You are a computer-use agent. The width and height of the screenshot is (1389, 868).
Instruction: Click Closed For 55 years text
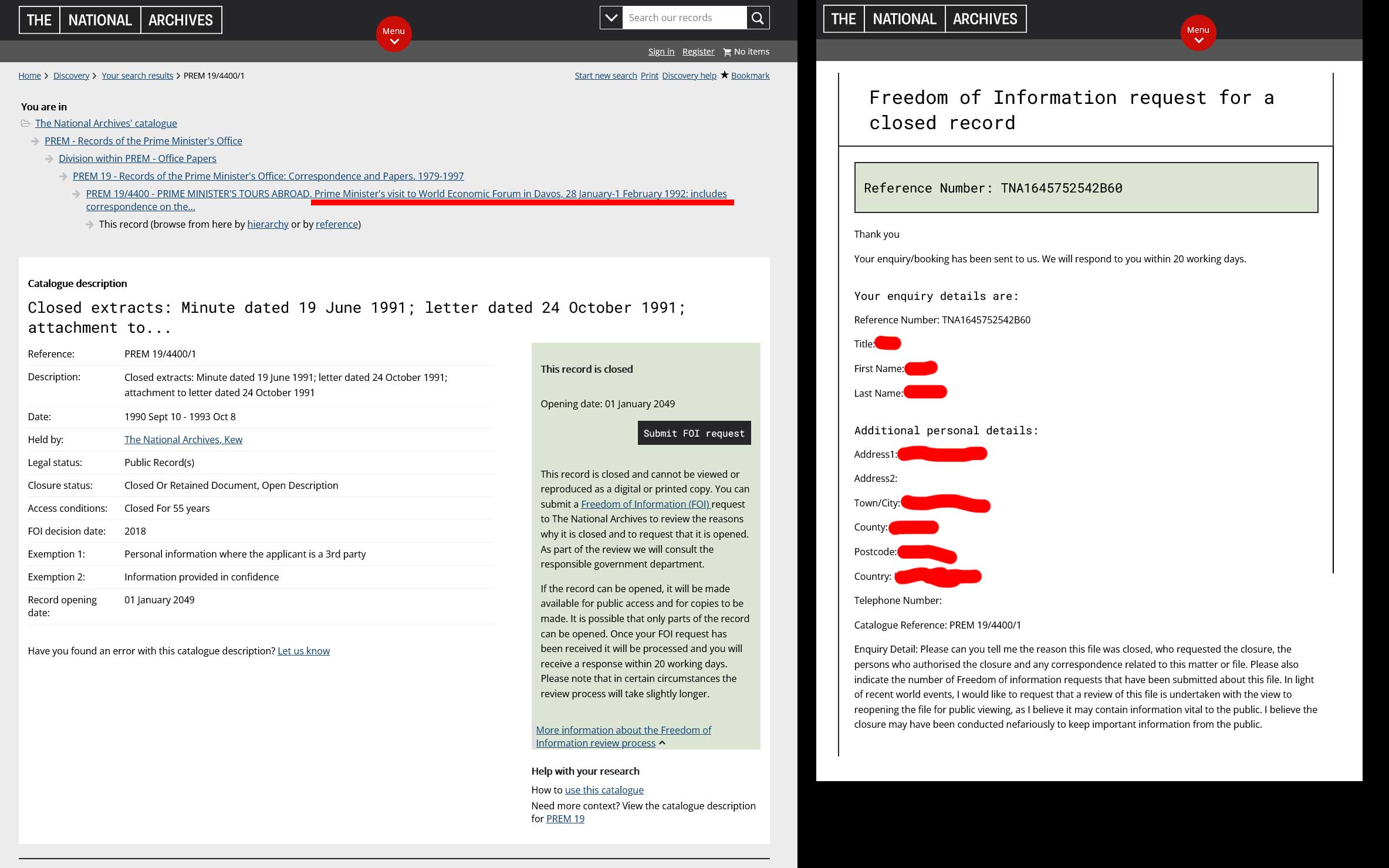coord(167,508)
